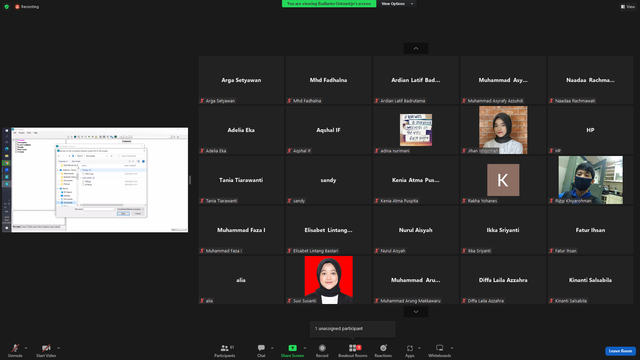Select the shared screen preview
The width and height of the screenshot is (640, 360).
(x=95, y=180)
